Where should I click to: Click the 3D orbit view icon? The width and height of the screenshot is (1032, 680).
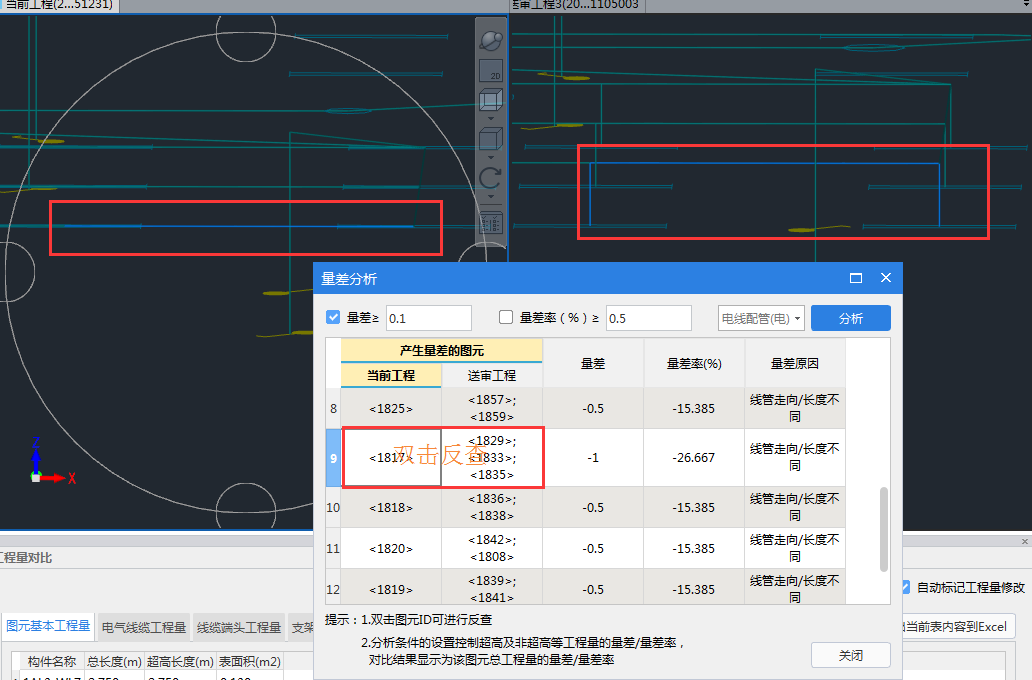point(491,40)
